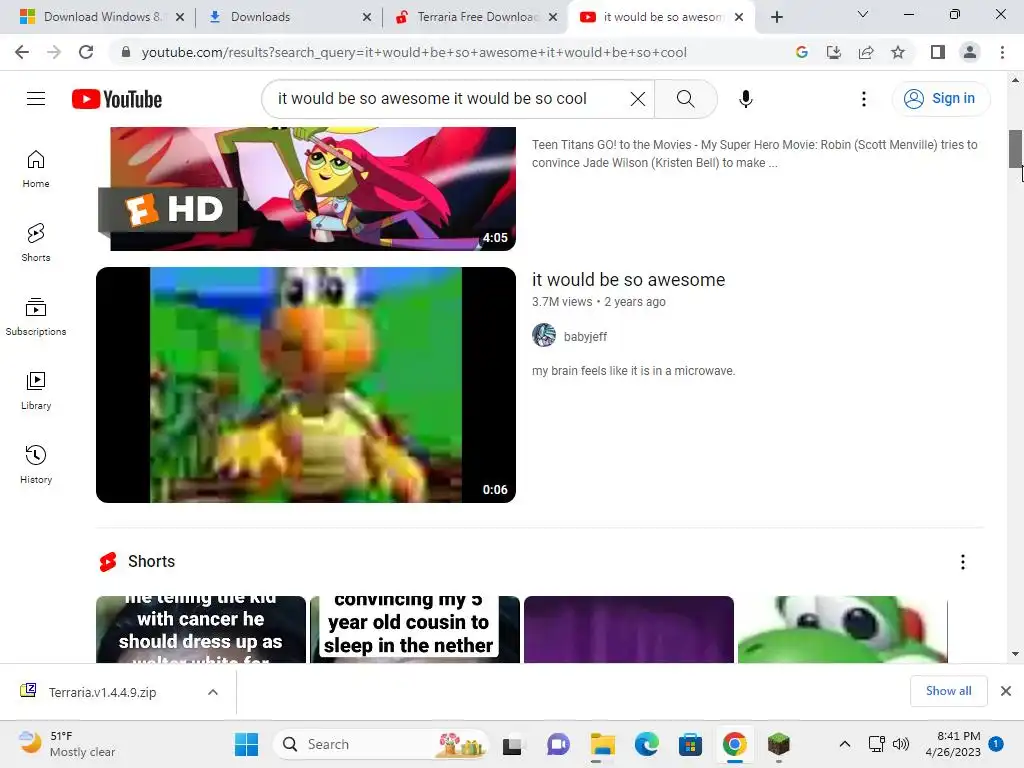Open Teen Titans video description text

754,153
